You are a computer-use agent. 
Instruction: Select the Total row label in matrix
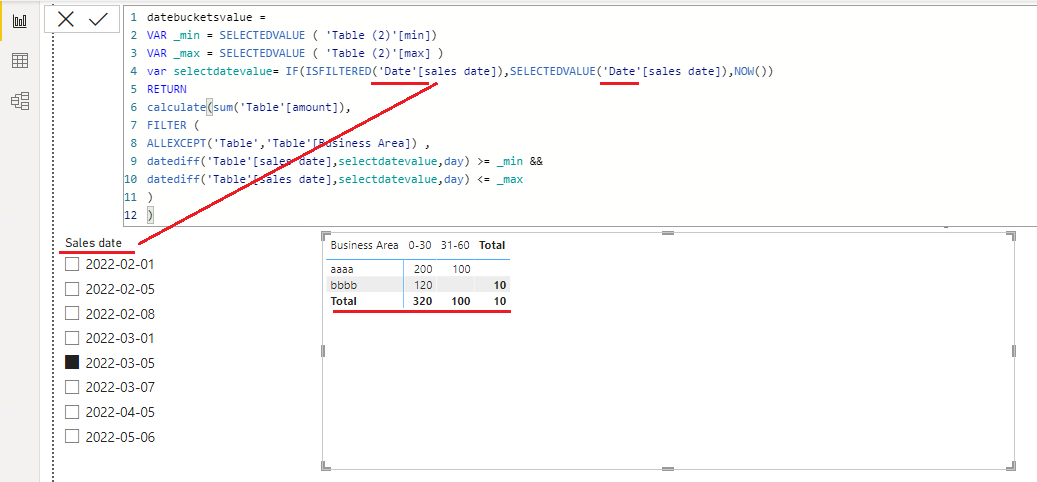click(343, 301)
